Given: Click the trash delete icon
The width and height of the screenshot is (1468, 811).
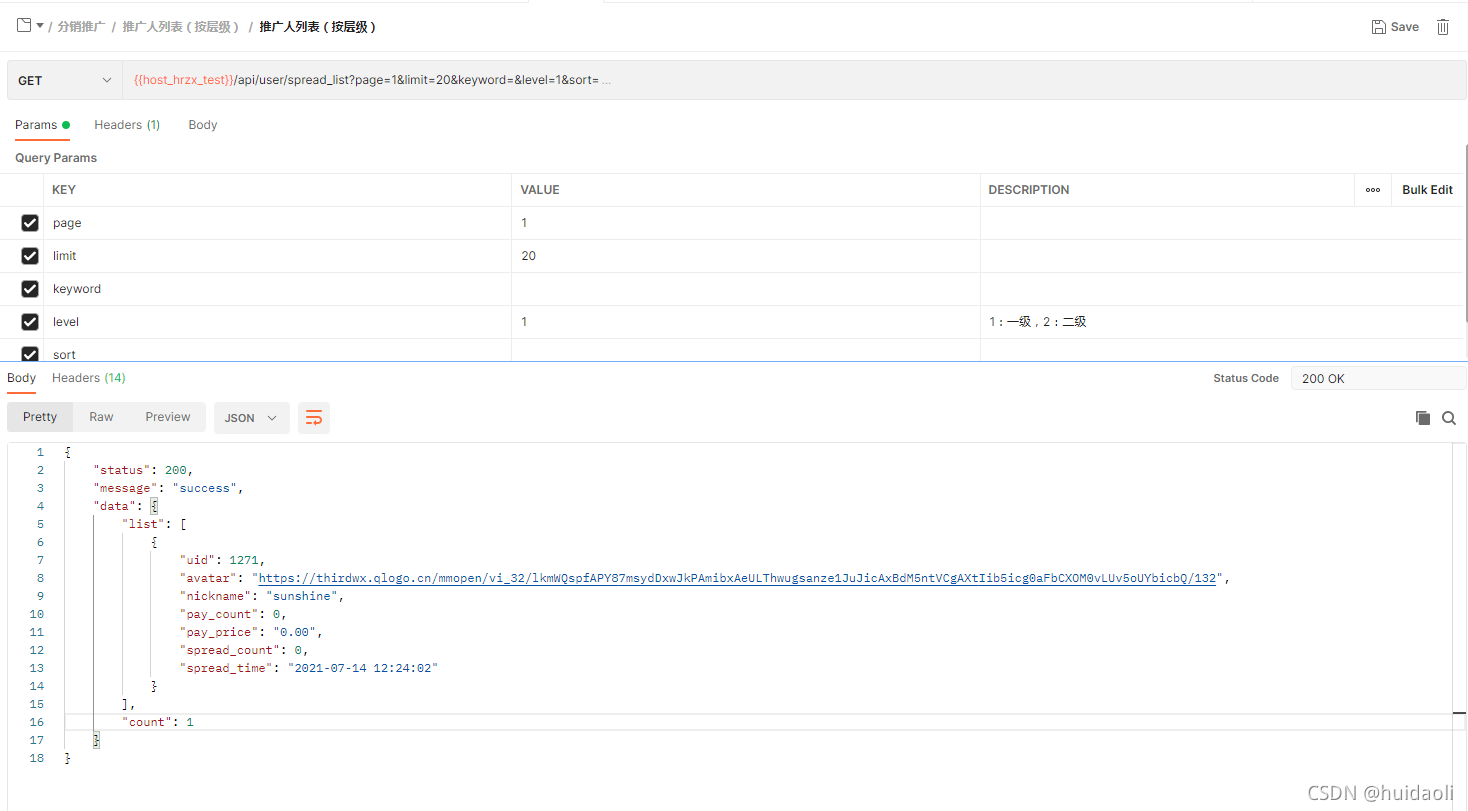Looking at the screenshot, I should coord(1442,27).
